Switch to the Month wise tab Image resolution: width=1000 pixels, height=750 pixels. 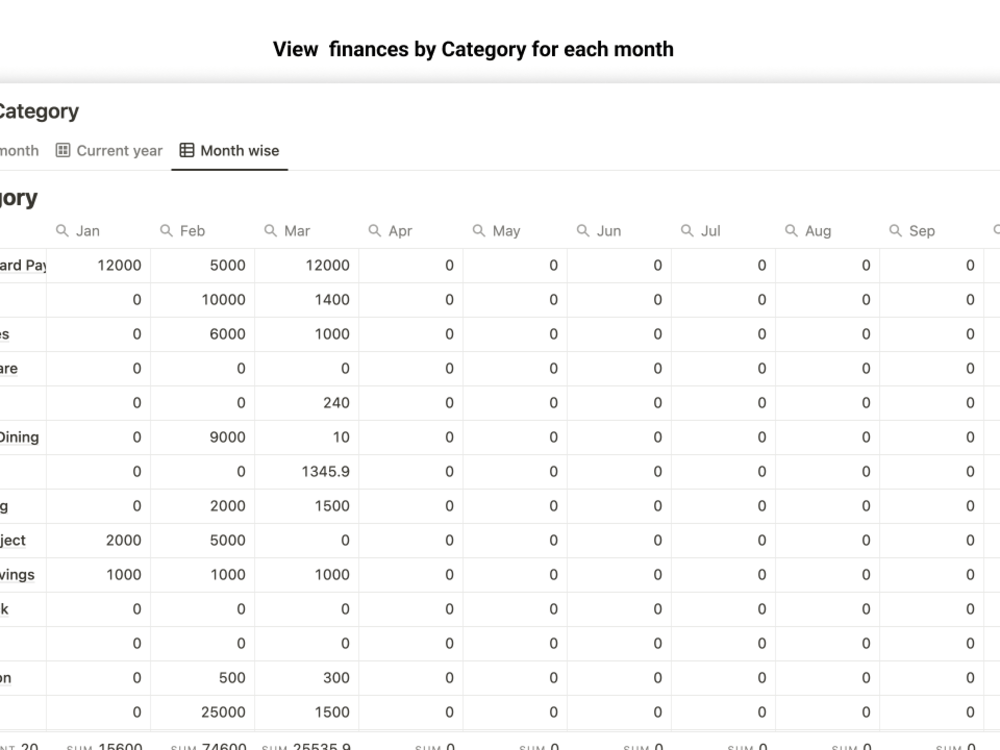(230, 151)
